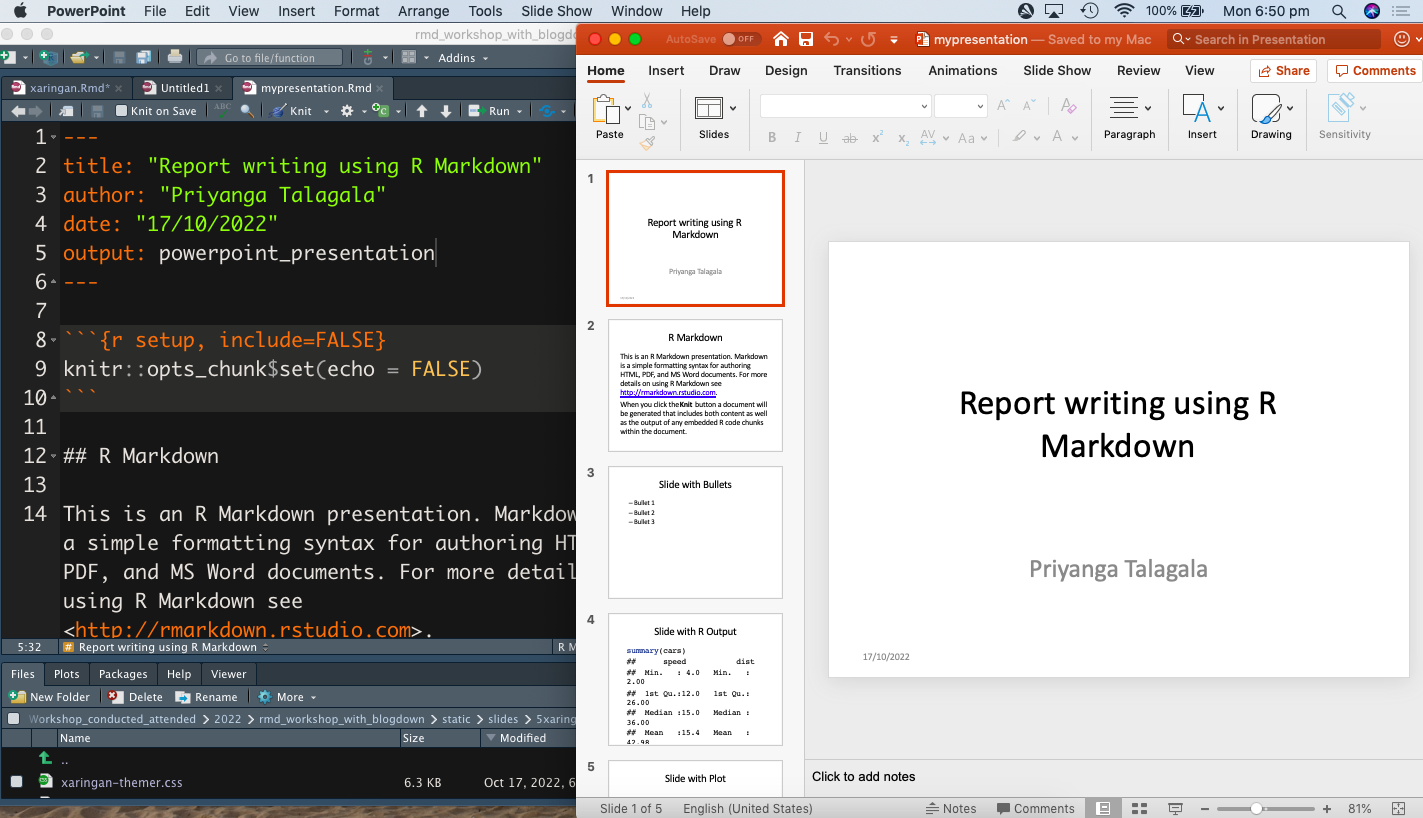This screenshot has width=1423, height=818.
Task: Click the Search in Presentation field
Action: [1273, 39]
